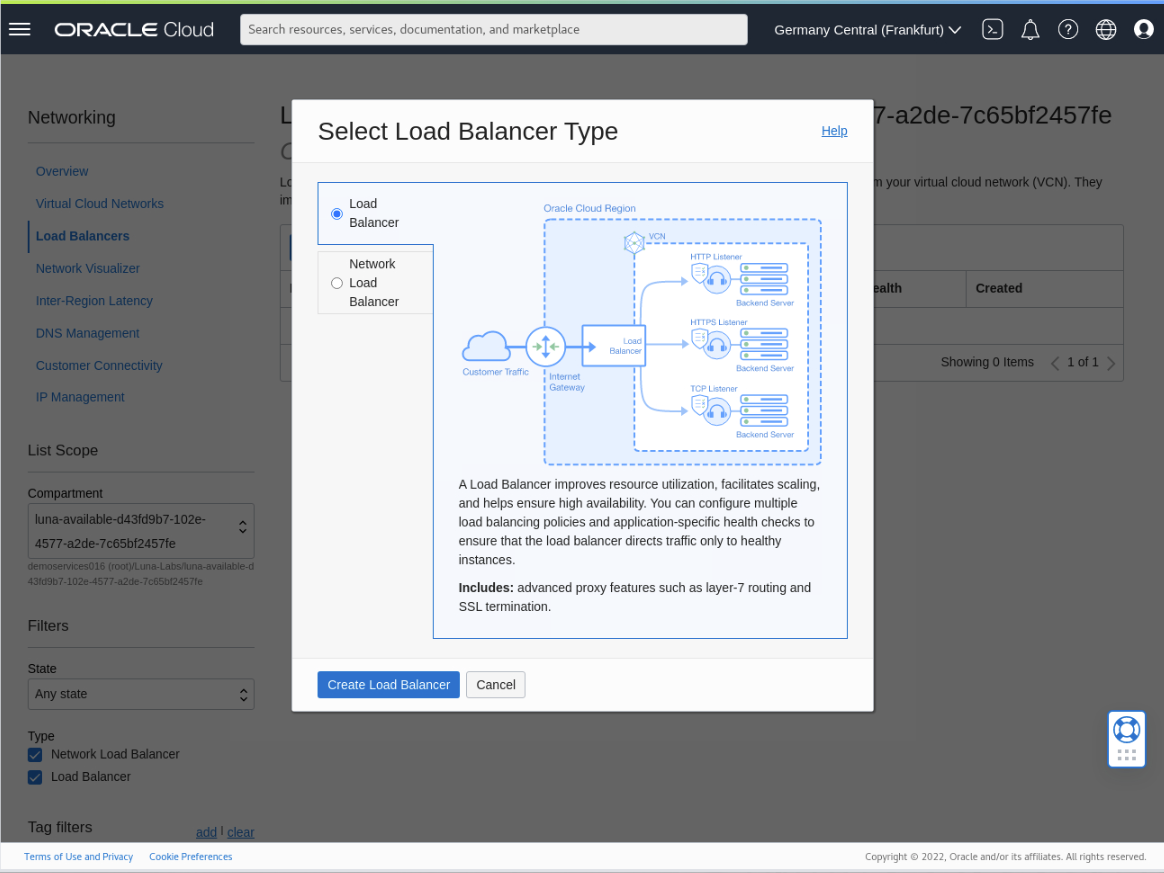Launch Cloud Shell from the top bar

(x=992, y=29)
